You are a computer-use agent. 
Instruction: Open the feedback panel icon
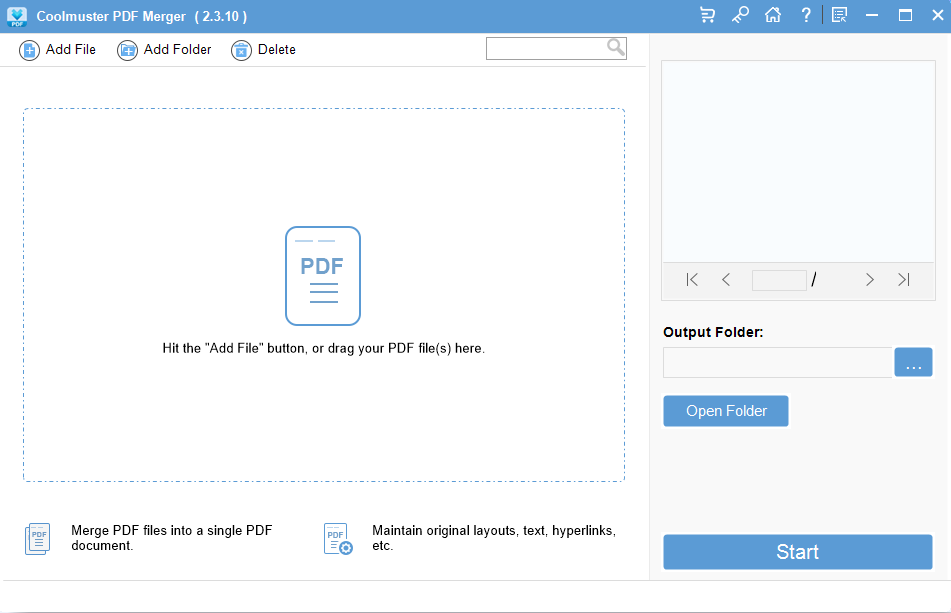click(x=838, y=15)
